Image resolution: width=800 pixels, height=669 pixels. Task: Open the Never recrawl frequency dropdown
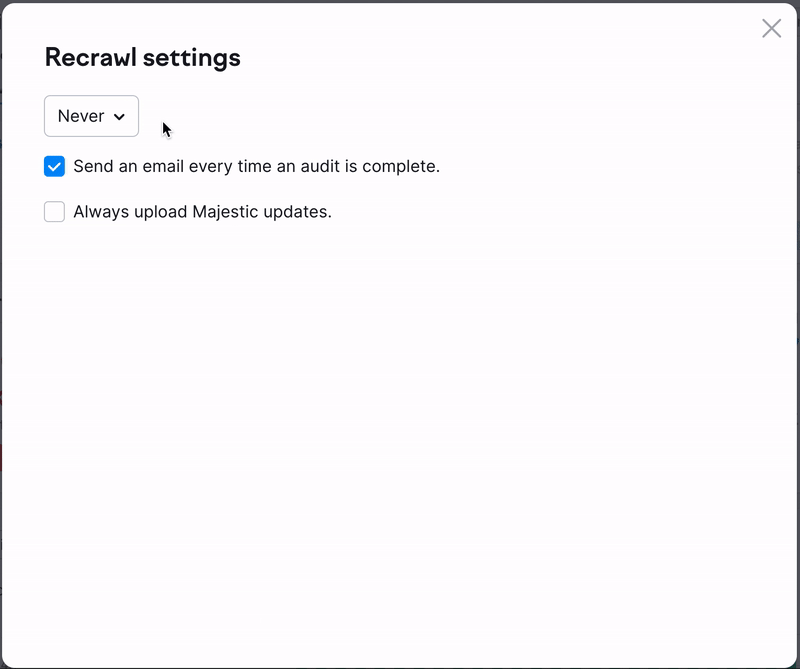[91, 116]
